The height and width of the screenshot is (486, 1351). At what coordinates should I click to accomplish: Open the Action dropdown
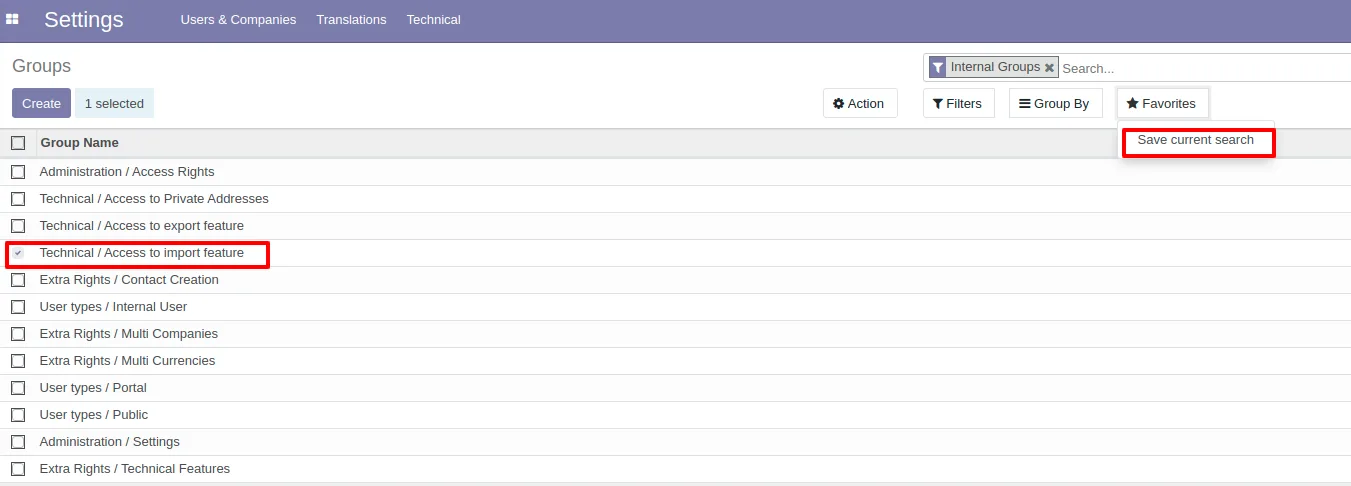860,103
